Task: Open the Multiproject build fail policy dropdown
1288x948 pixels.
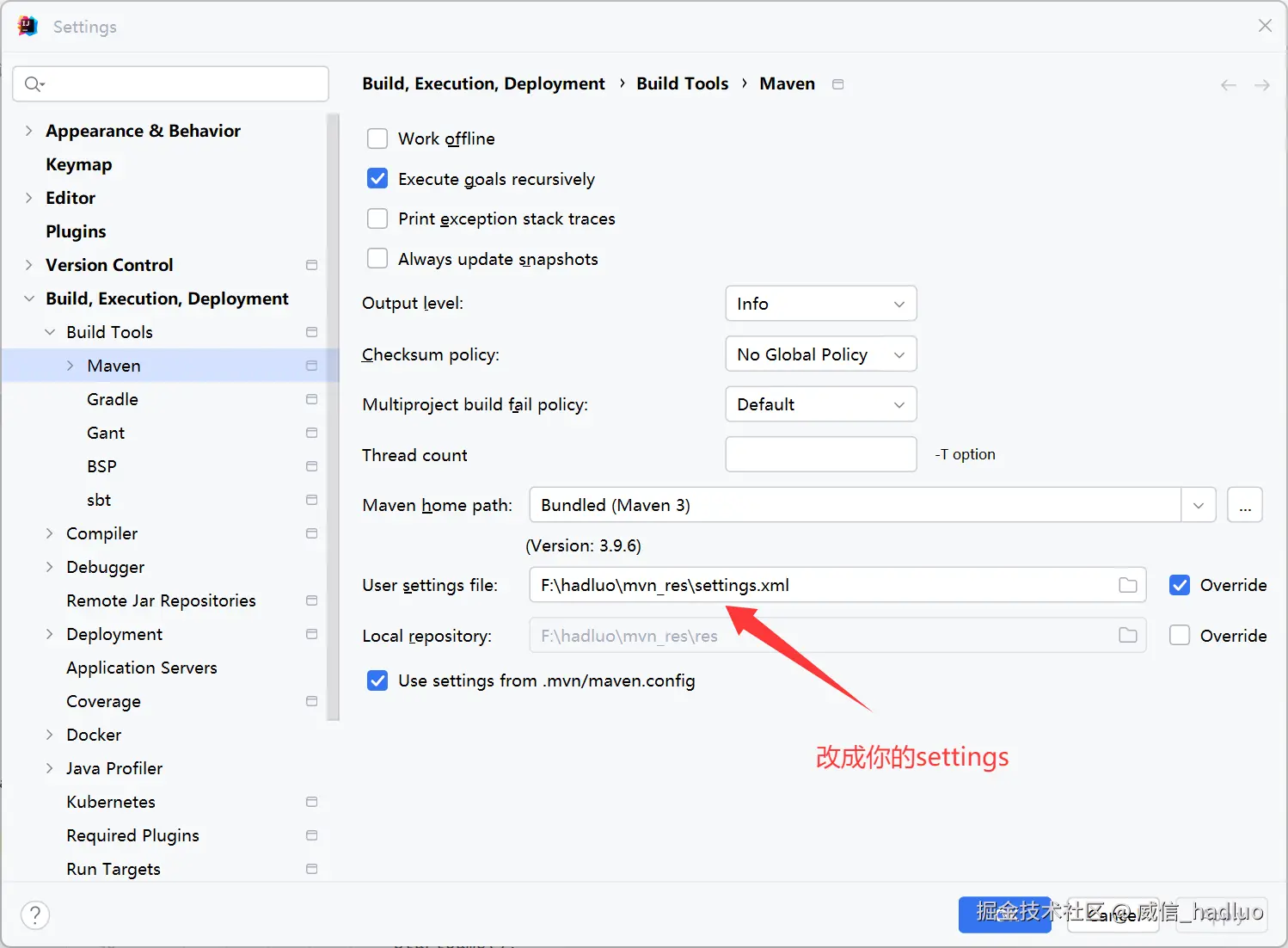Action: coord(821,404)
